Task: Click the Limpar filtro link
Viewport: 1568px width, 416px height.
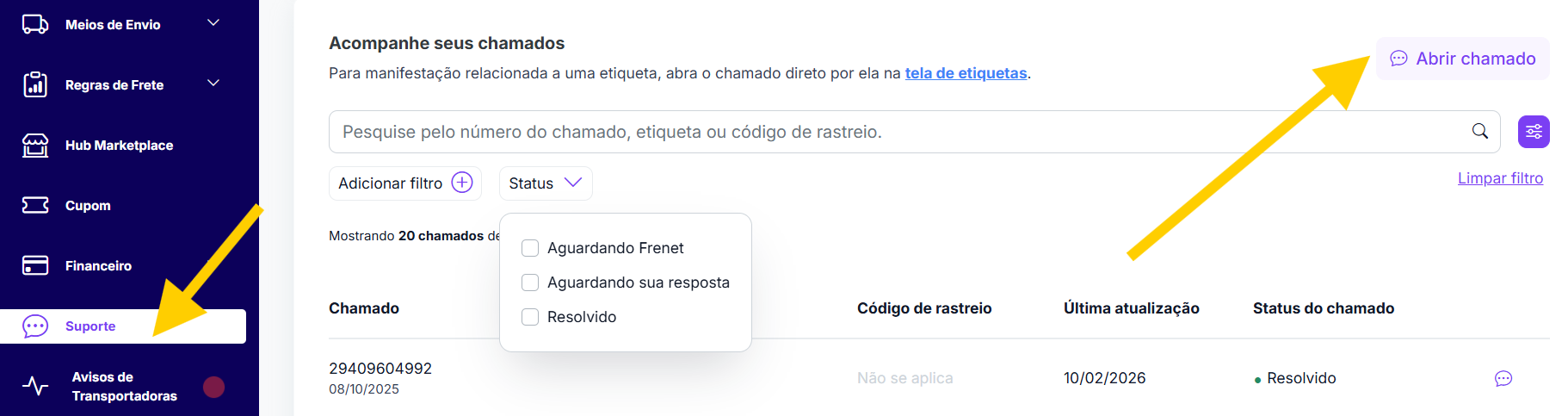Action: (1500, 178)
